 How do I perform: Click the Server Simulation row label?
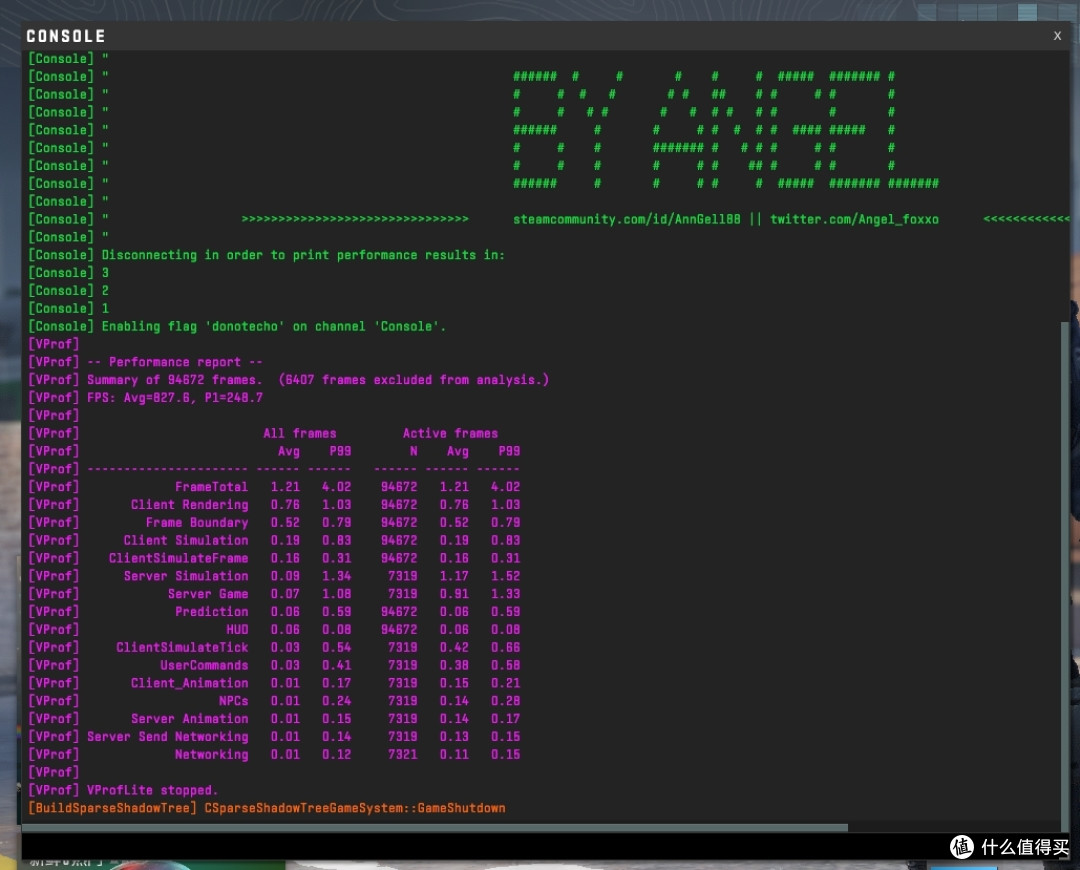[x=186, y=576]
